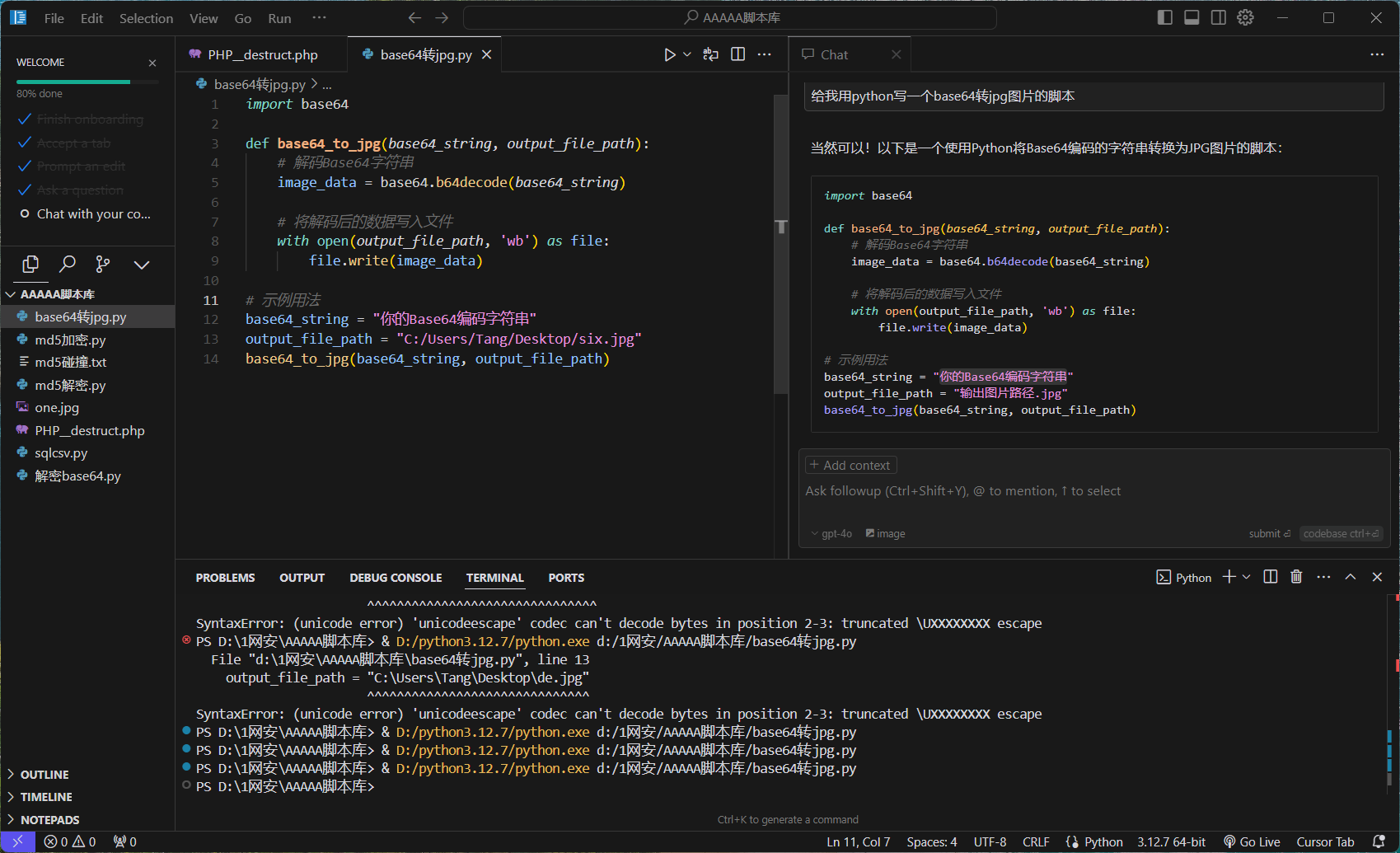This screenshot has height=853, width=1400.
Task: Click the onboarding progress bar
Action: 87,82
